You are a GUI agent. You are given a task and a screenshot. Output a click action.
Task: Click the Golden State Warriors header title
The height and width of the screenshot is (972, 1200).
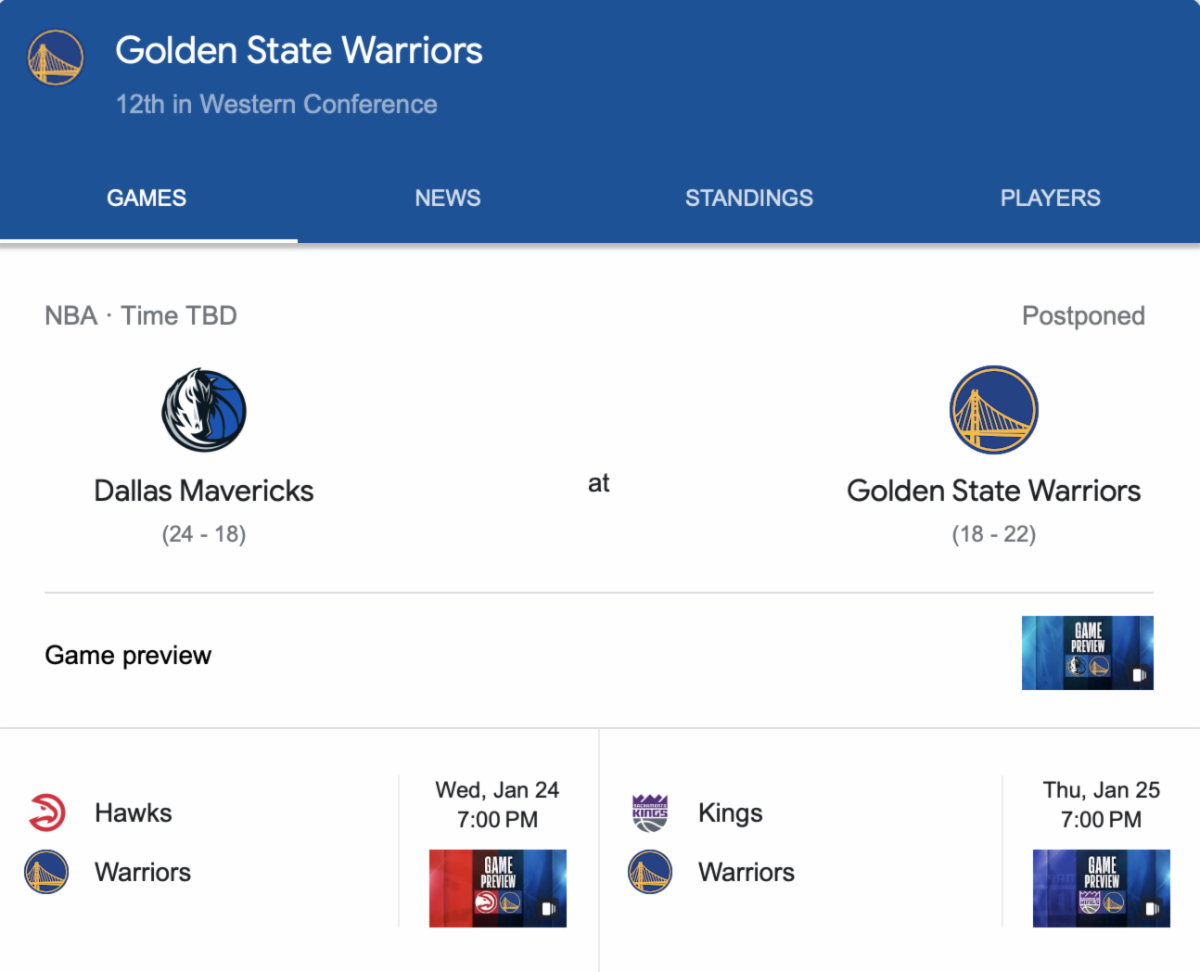pos(299,51)
